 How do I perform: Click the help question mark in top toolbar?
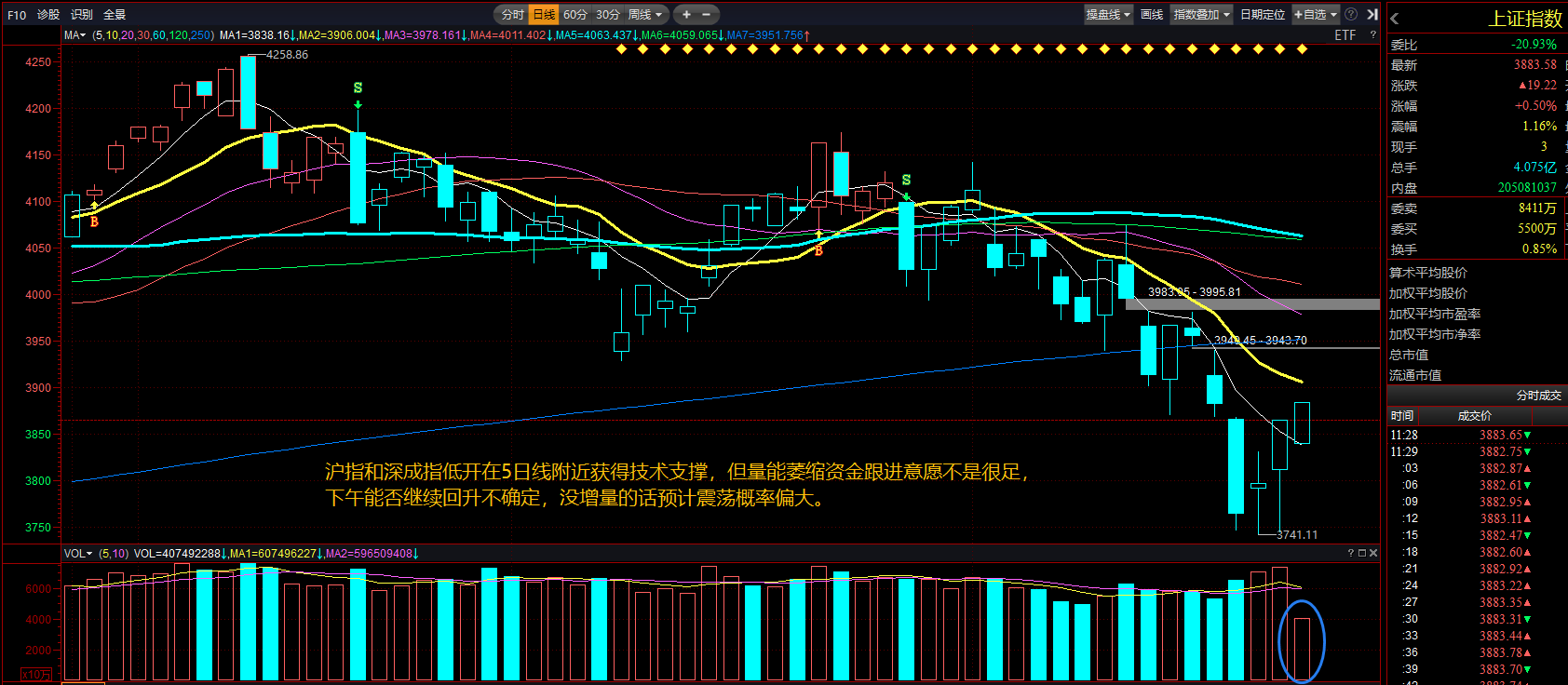[1351, 14]
